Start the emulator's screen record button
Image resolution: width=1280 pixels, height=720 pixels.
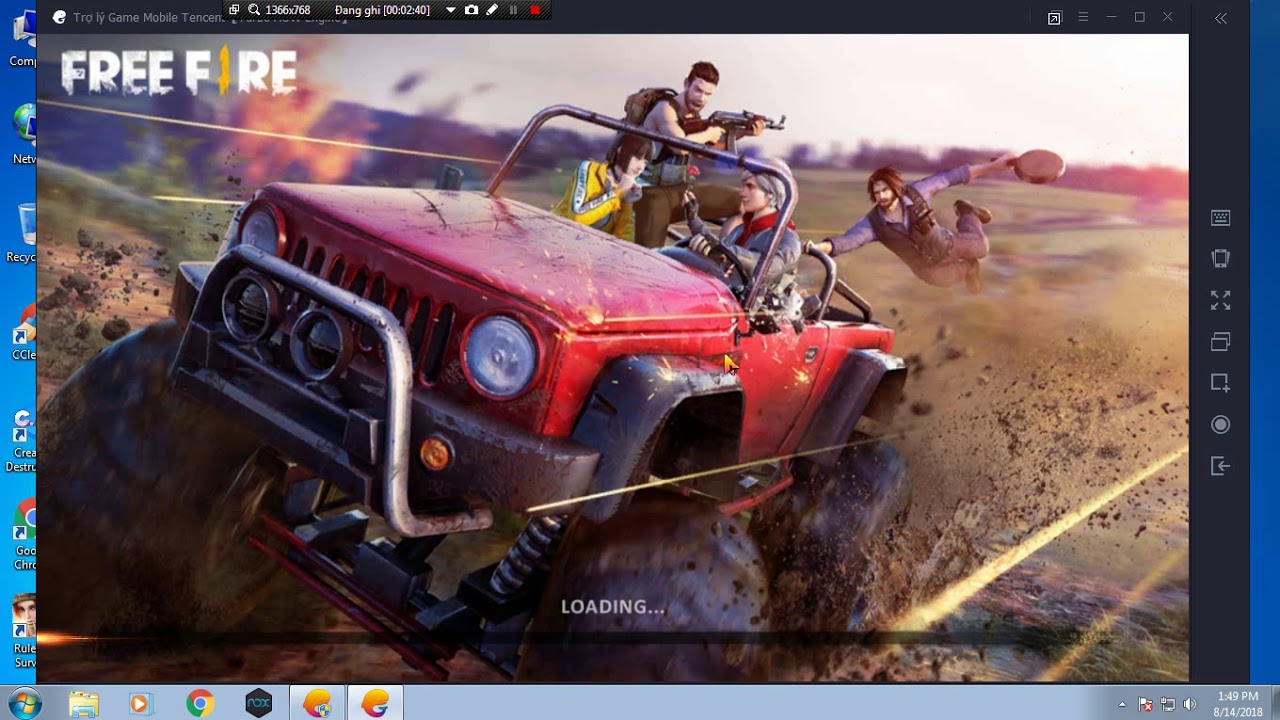click(1220, 425)
